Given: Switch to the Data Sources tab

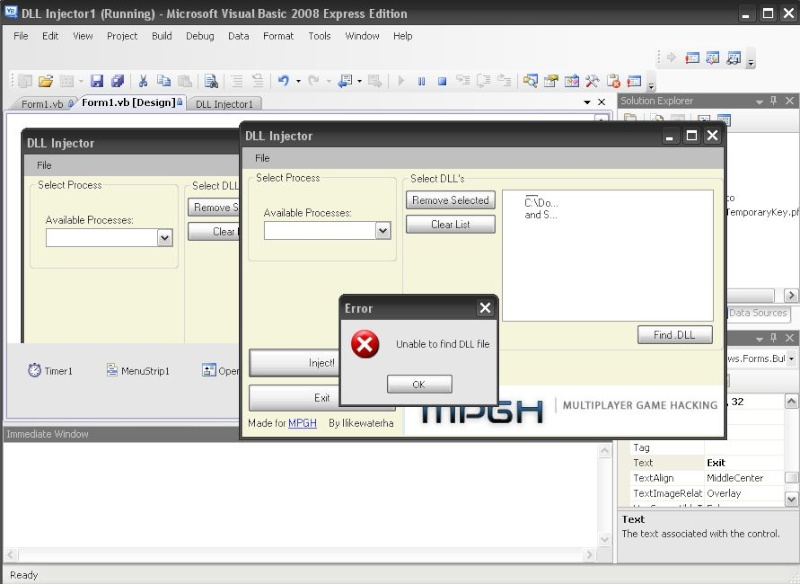Looking at the screenshot, I should point(758,313).
